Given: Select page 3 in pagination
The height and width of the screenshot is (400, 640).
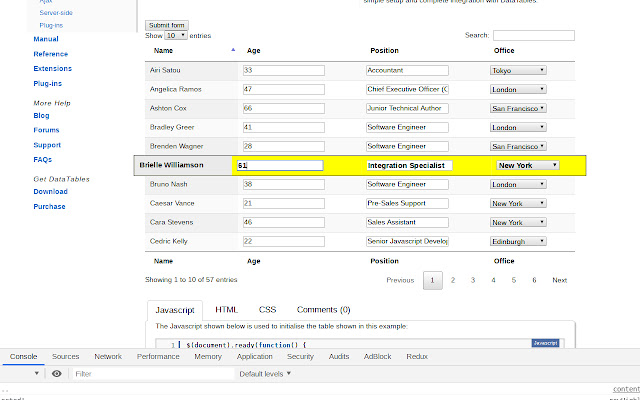Looking at the screenshot, I should click(x=473, y=280).
